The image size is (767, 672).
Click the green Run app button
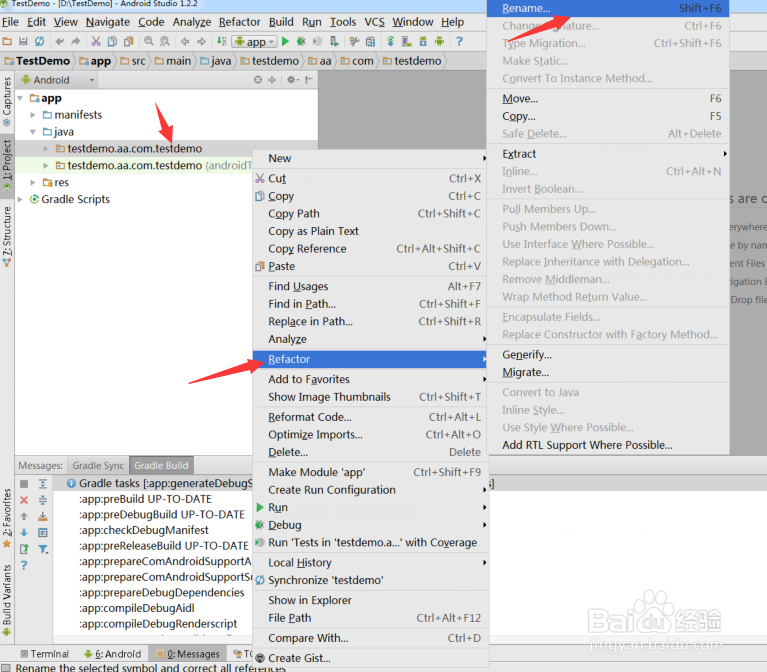pyautogui.click(x=286, y=42)
